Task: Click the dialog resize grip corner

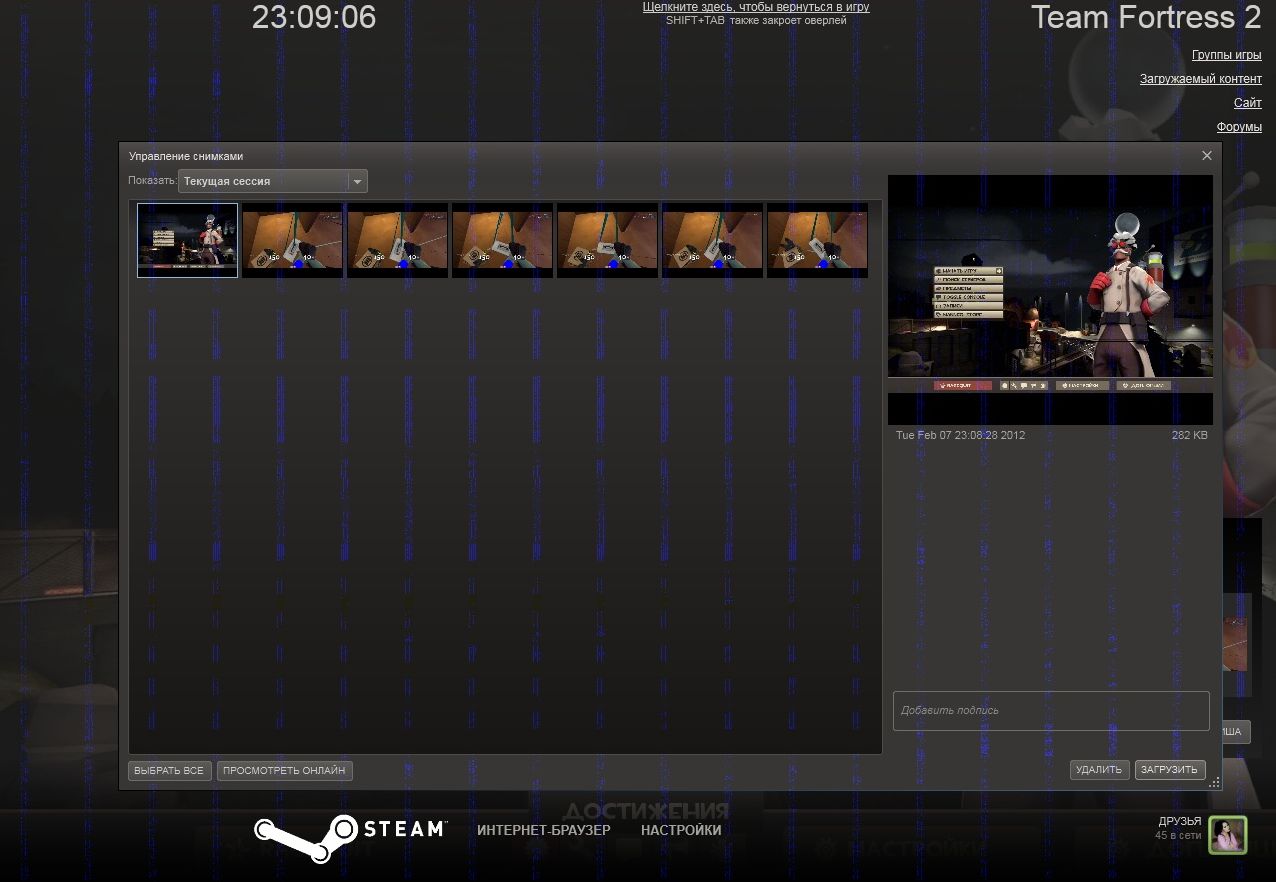Action: coord(1214,783)
